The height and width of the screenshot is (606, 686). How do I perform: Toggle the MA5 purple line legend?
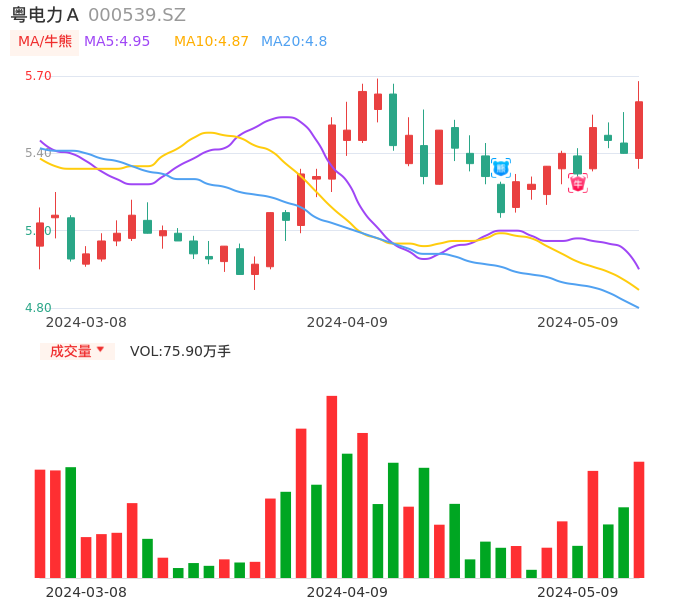pyautogui.click(x=117, y=42)
